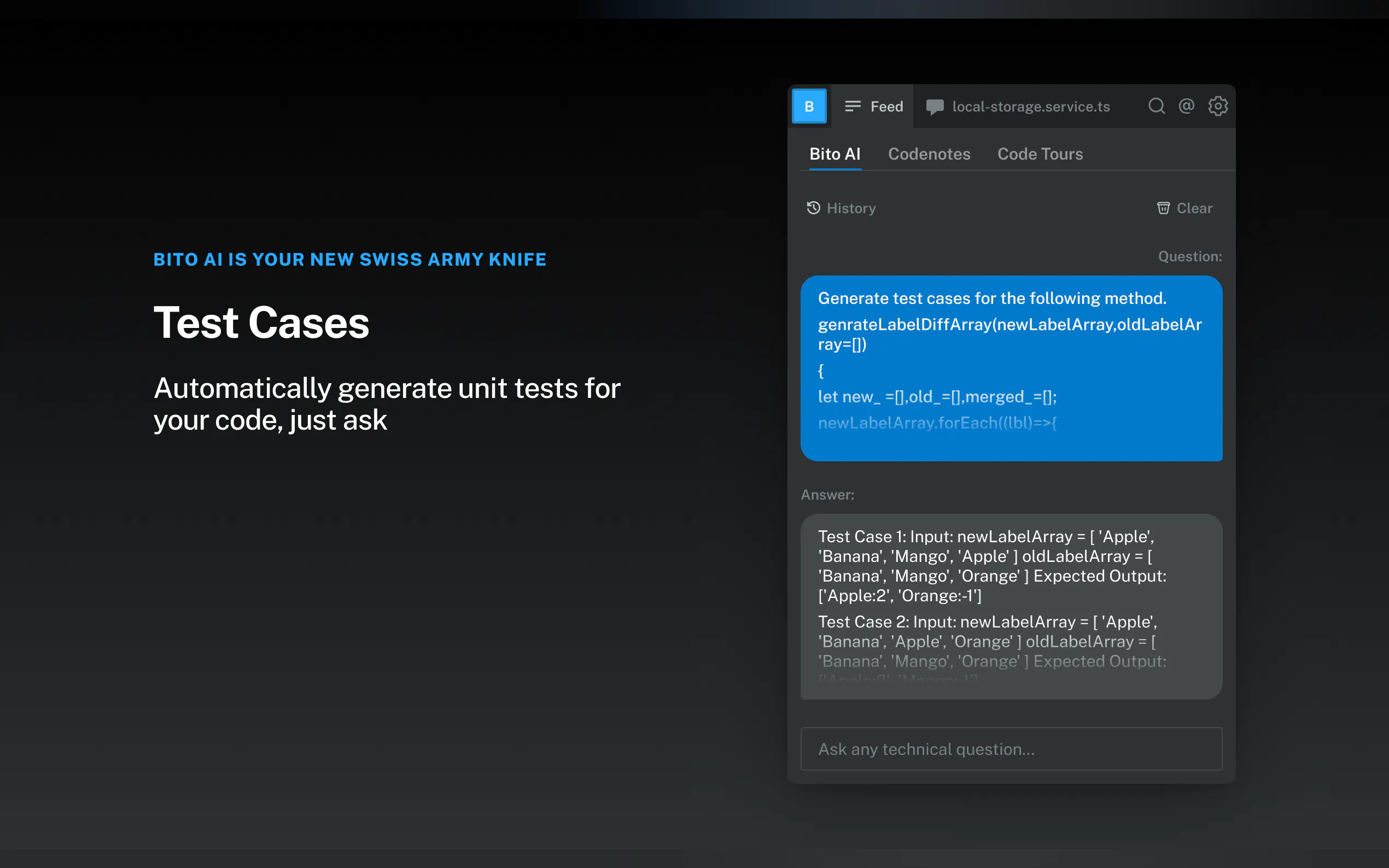This screenshot has height=868, width=1389.
Task: Switch to the Bito AI tab
Action: pyautogui.click(x=834, y=154)
